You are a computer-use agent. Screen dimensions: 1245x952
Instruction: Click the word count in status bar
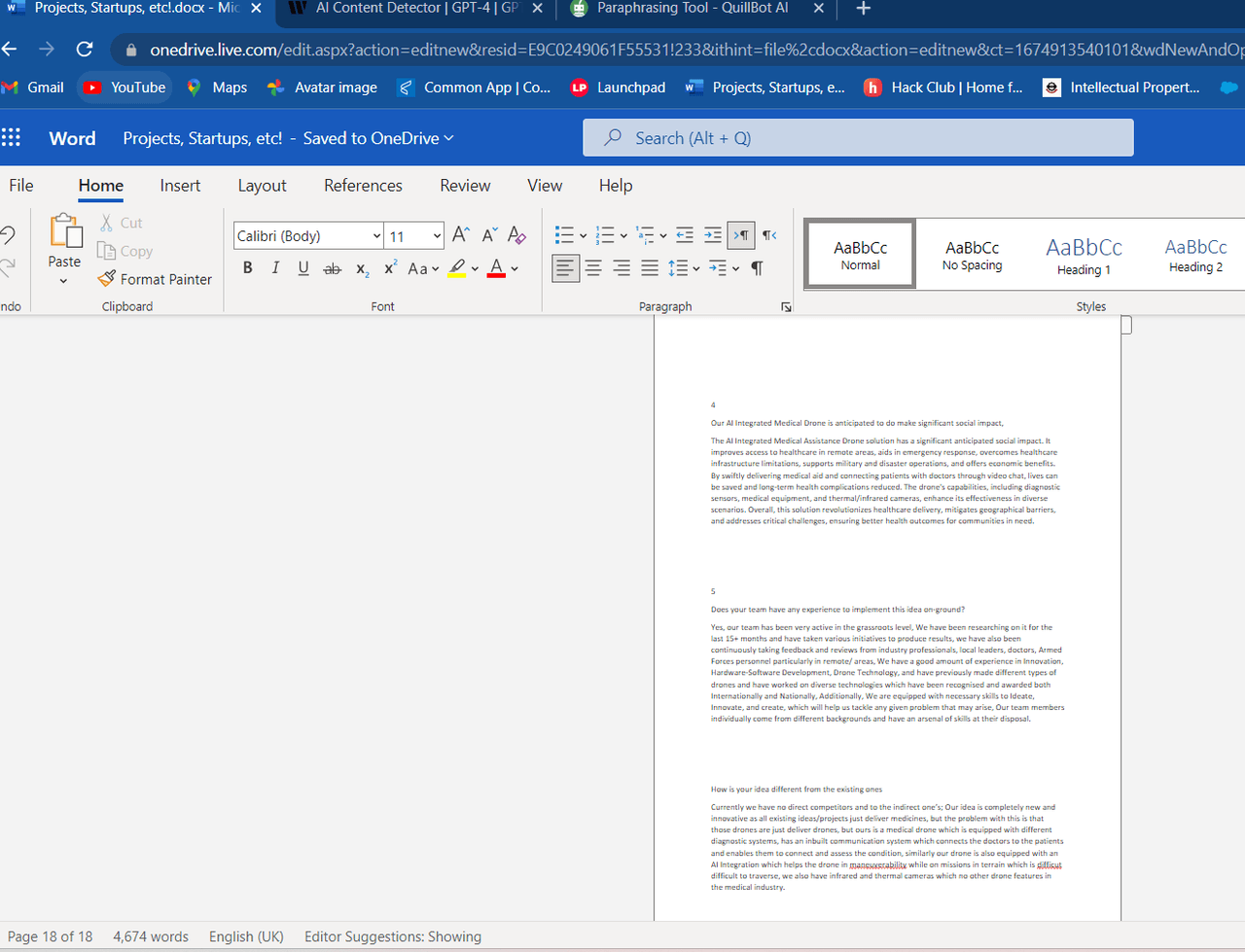click(x=151, y=936)
